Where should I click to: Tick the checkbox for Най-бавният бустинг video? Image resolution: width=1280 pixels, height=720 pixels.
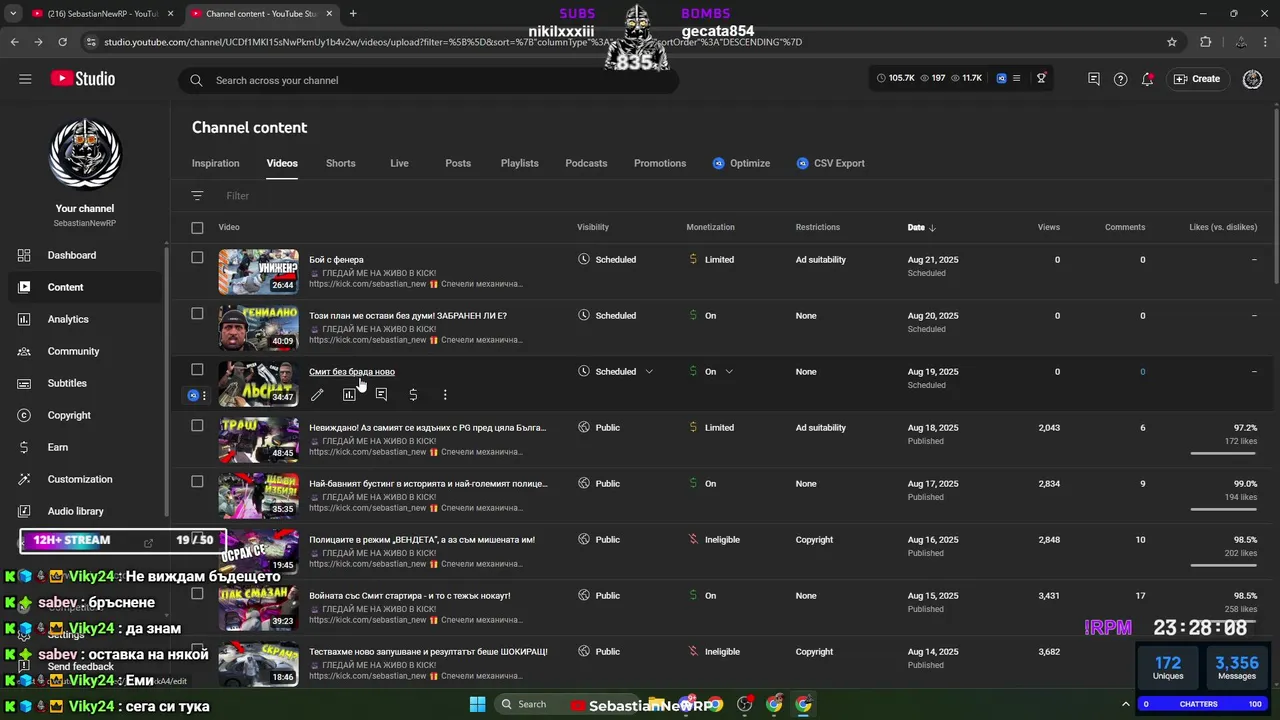pos(197,482)
